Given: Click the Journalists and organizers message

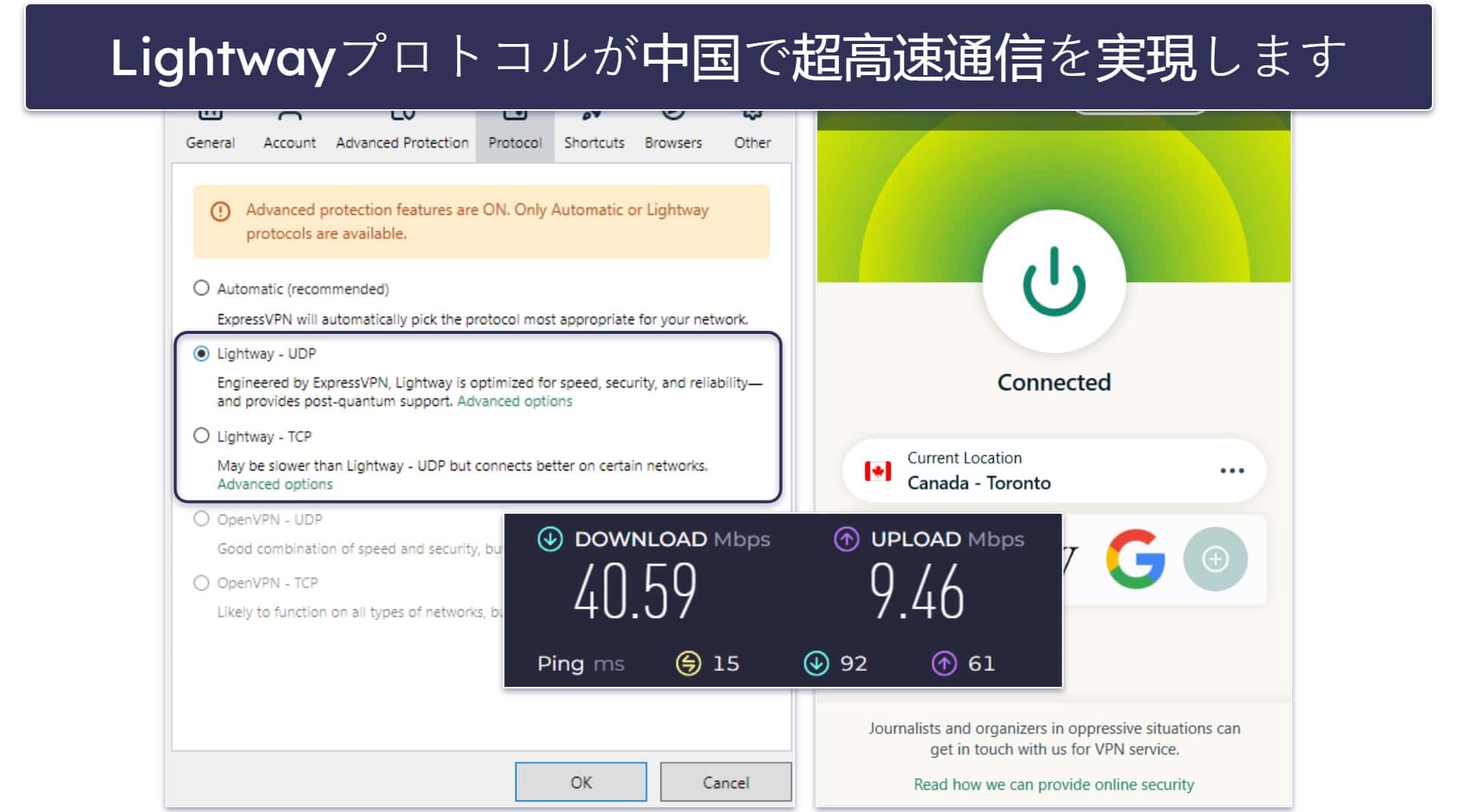Looking at the screenshot, I should click(x=1054, y=738).
